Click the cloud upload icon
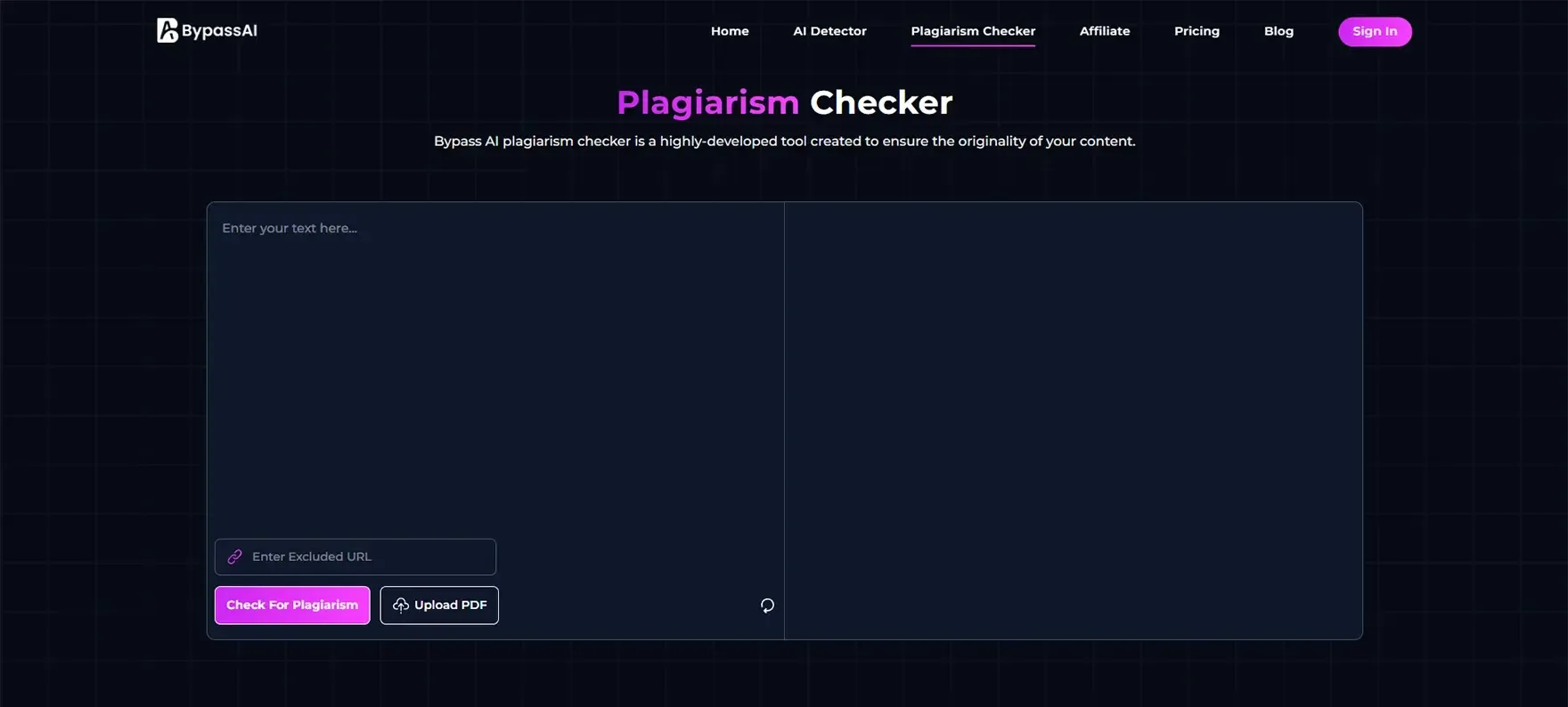 401,605
